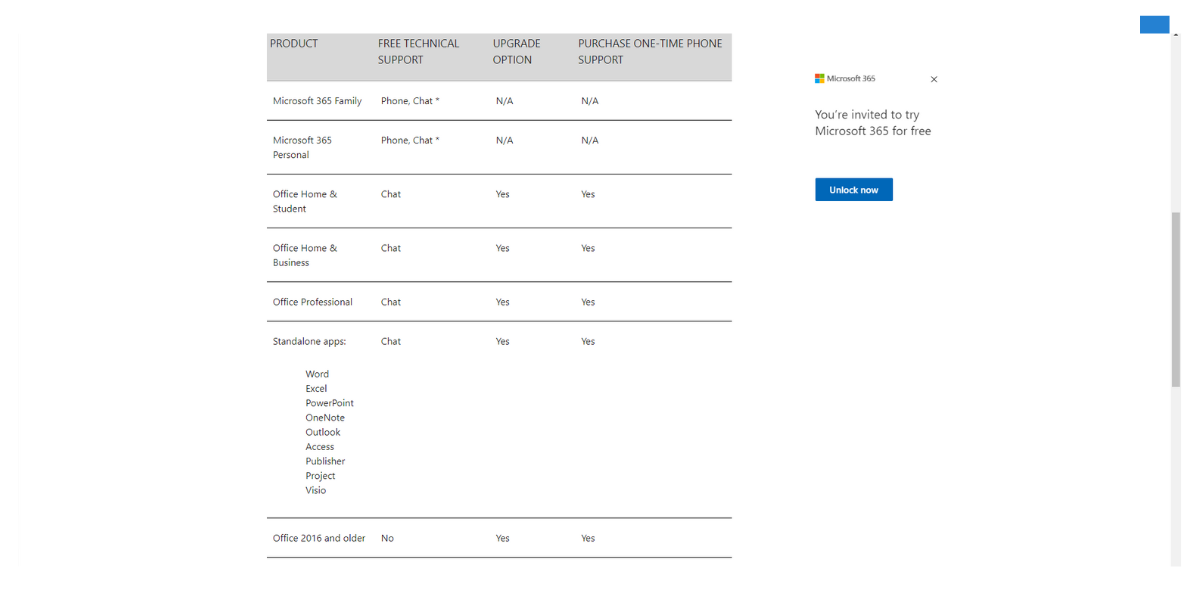Screen dimensions: 1200x600
Task: Select the Office 2016 and older product cell
Action: (319, 538)
